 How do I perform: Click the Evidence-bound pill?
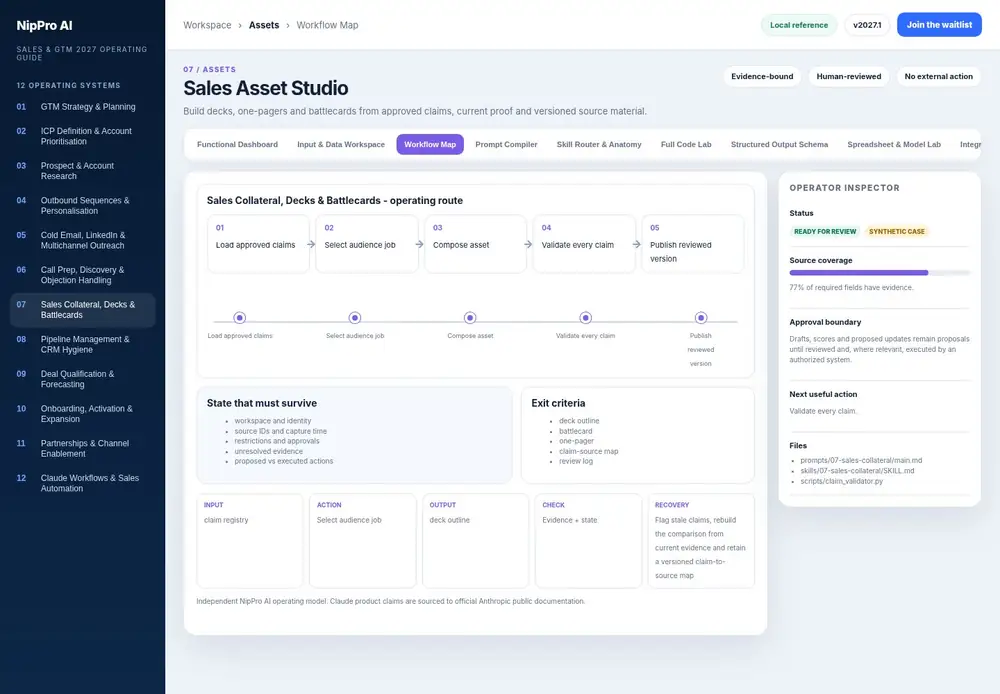coord(762,77)
